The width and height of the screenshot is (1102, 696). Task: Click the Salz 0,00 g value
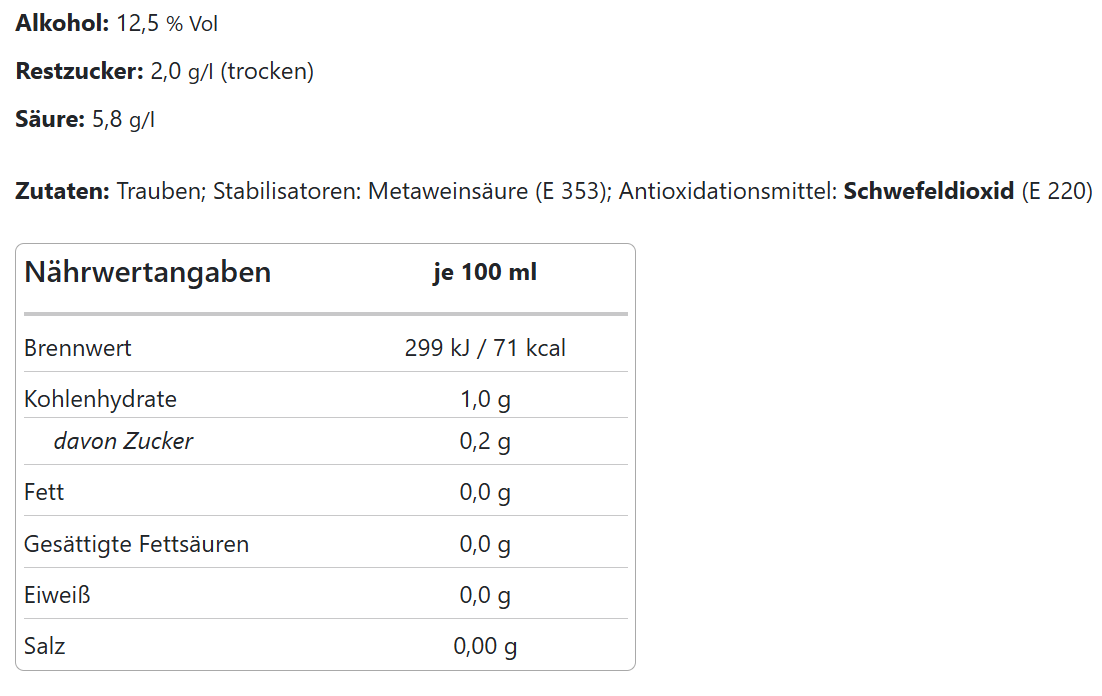[x=485, y=646]
